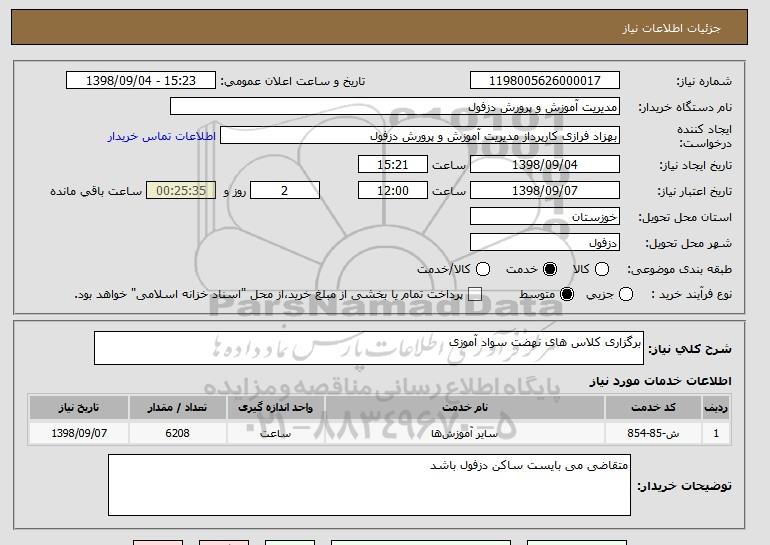
Task: Select the کالا/خدمت radio button
Action: (483, 269)
